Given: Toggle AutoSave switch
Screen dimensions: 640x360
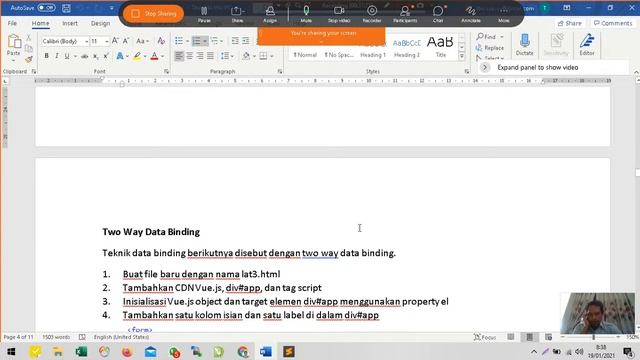Looking at the screenshot, I should pos(46,8).
